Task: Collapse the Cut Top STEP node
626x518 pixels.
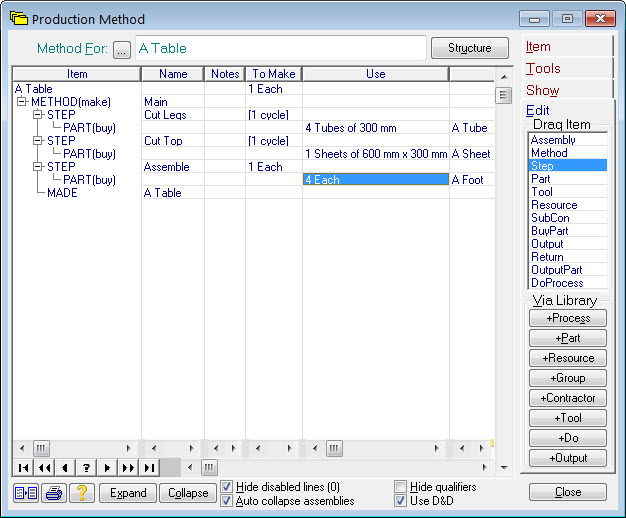Action: pos(38,141)
